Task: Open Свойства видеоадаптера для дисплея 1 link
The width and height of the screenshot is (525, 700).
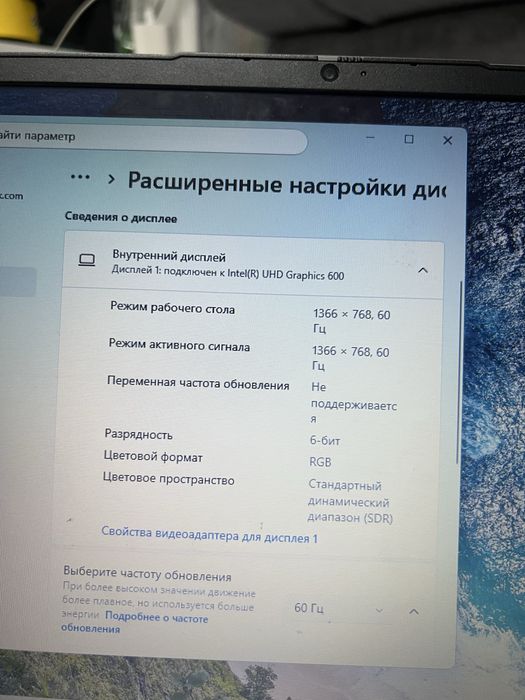Action: [209, 535]
